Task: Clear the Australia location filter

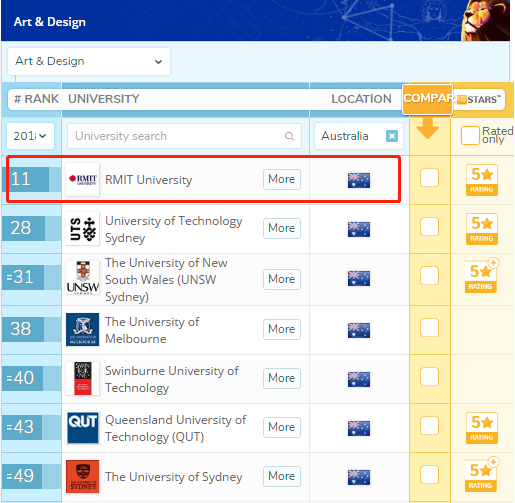Action: point(392,136)
